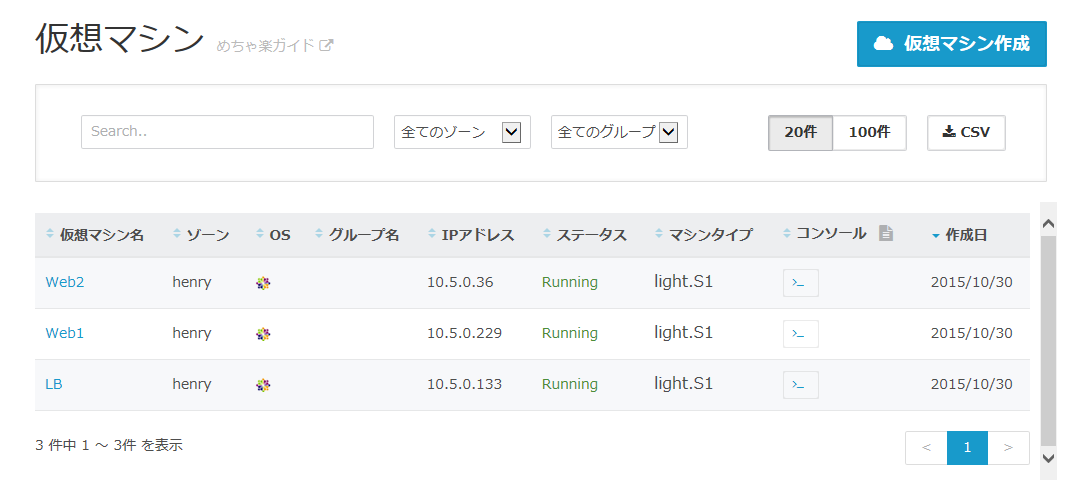Viewport: 1081px width, 495px height.
Task: Open the Web2 virtual machine link
Action: point(65,282)
